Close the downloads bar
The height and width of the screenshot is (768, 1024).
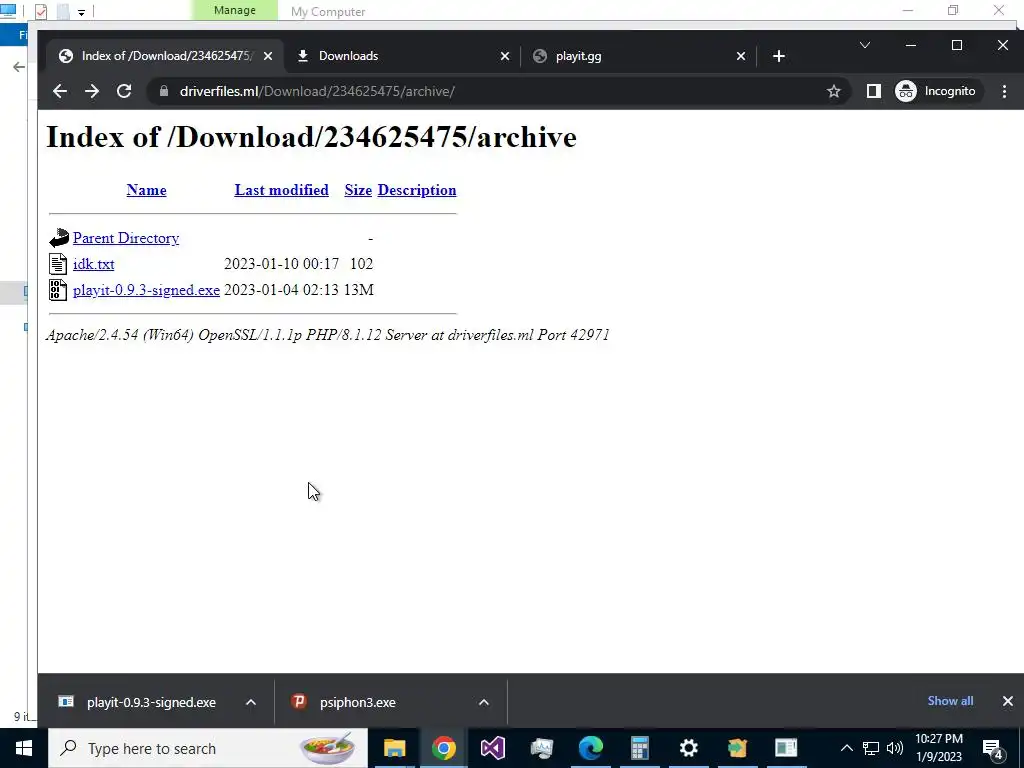pos(1008,701)
